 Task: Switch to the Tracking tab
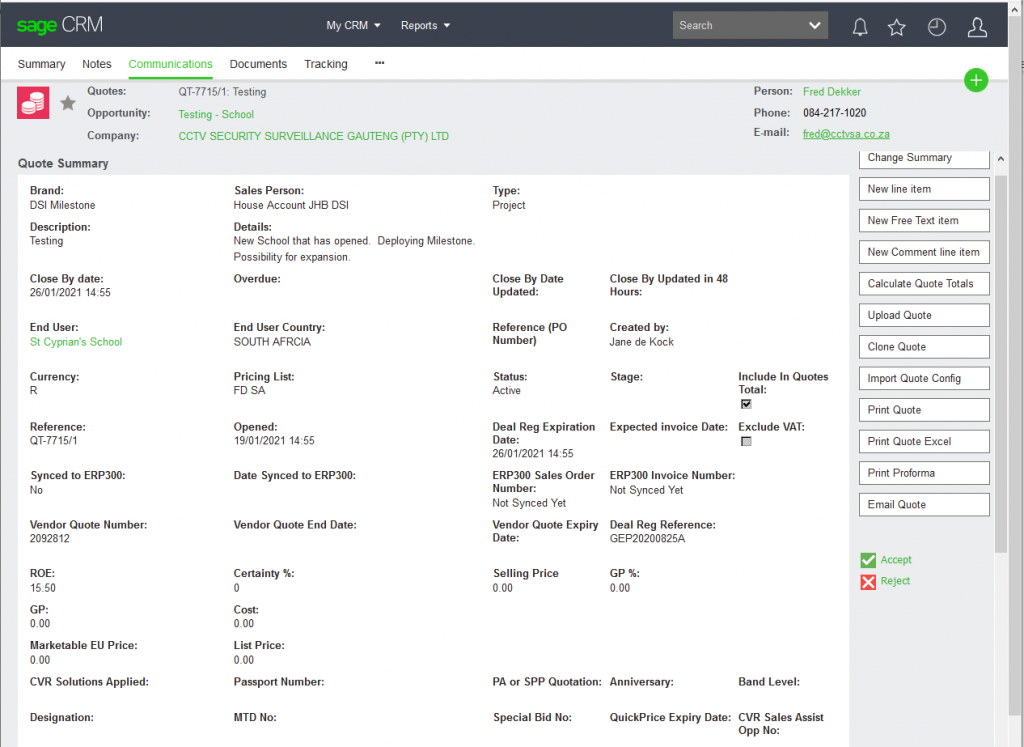pyautogui.click(x=326, y=64)
